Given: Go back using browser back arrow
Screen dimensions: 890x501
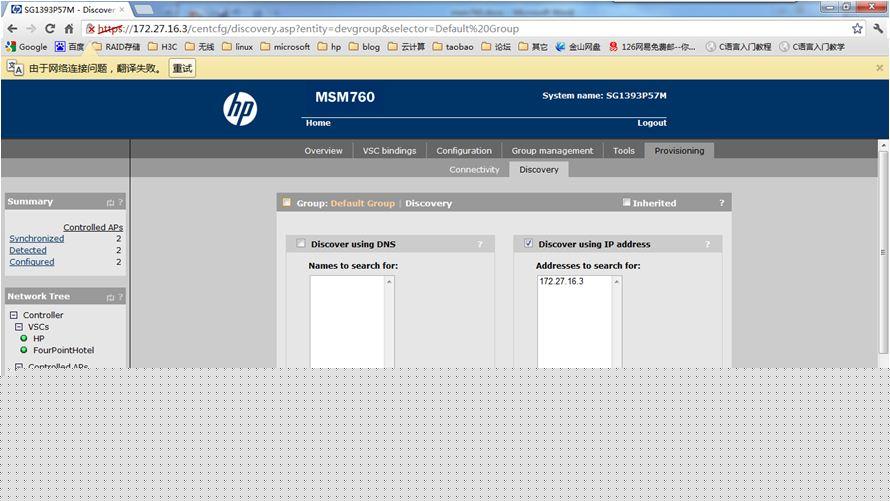Looking at the screenshot, I should coord(12,28).
